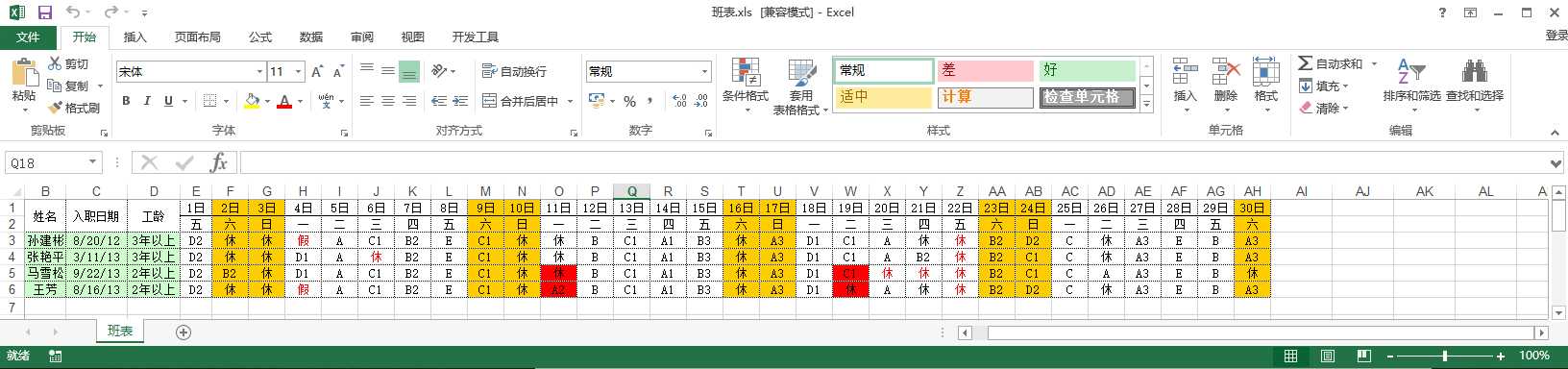Toggle align right
The image size is (1568, 369).
(409, 101)
